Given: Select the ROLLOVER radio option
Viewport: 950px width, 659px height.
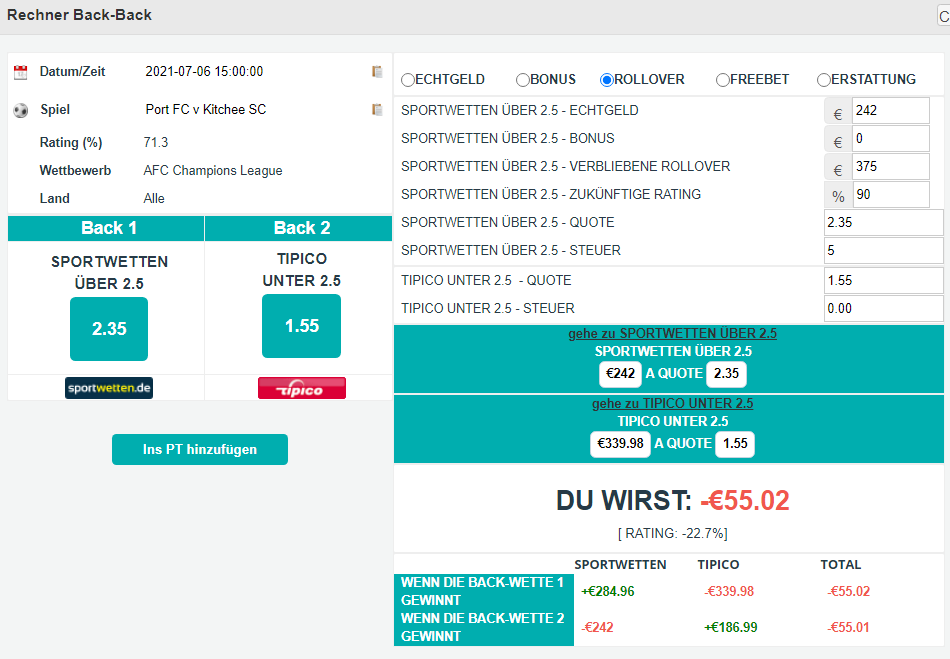Looking at the screenshot, I should tap(606, 80).
